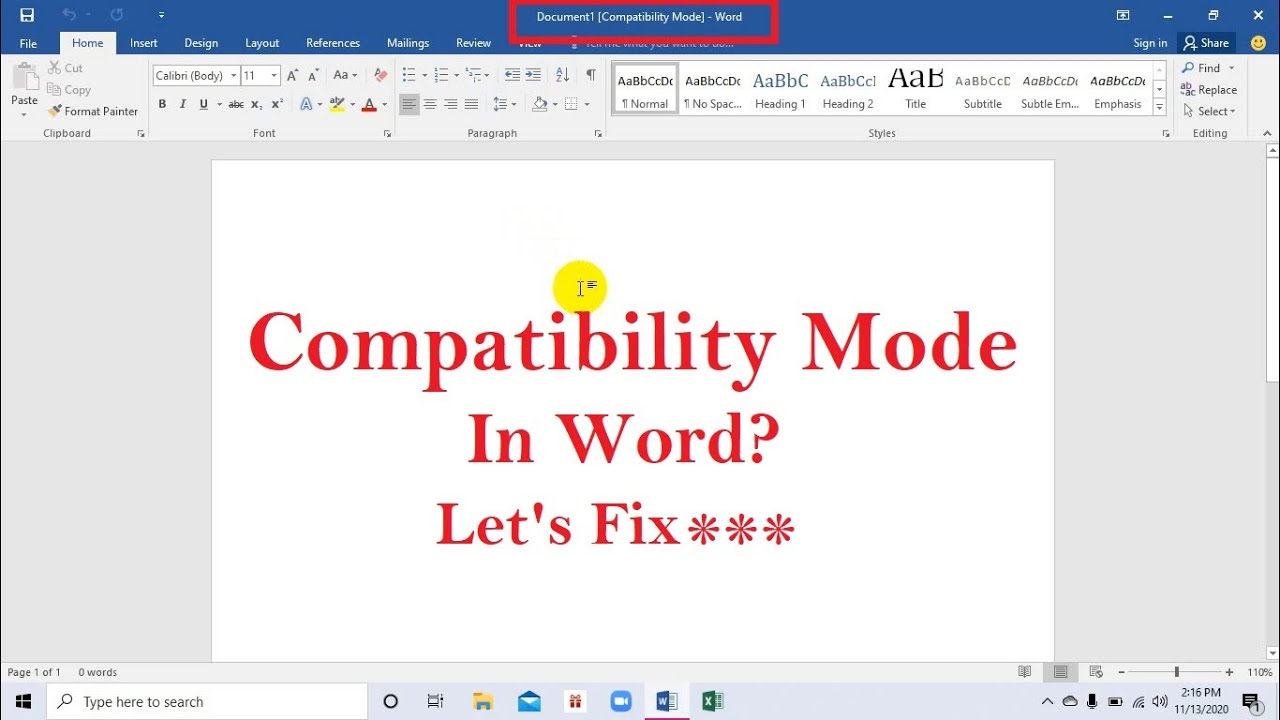1280x720 pixels.
Task: Toggle Bold formatting
Action: 162,104
